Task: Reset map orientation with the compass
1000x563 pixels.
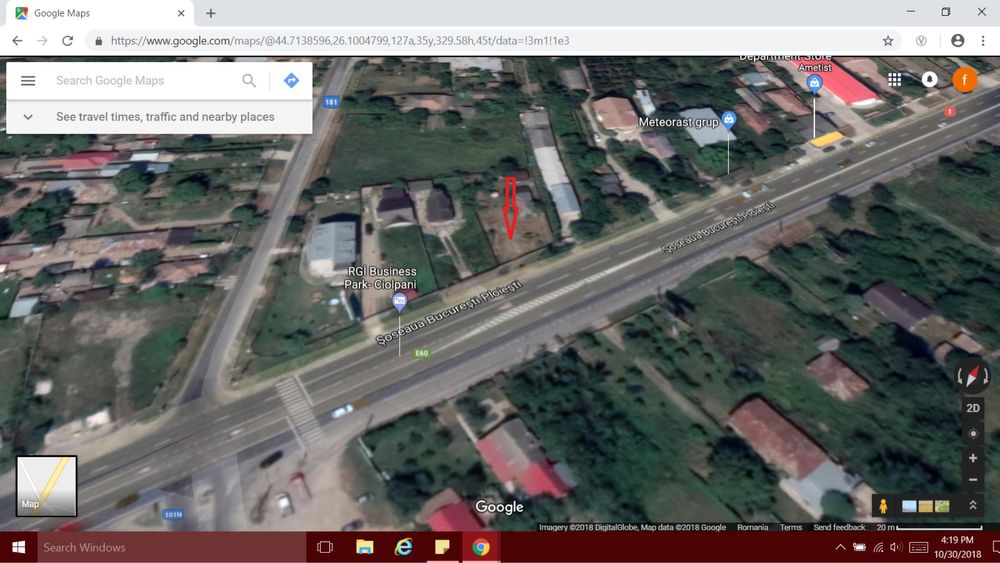Action: tap(973, 376)
